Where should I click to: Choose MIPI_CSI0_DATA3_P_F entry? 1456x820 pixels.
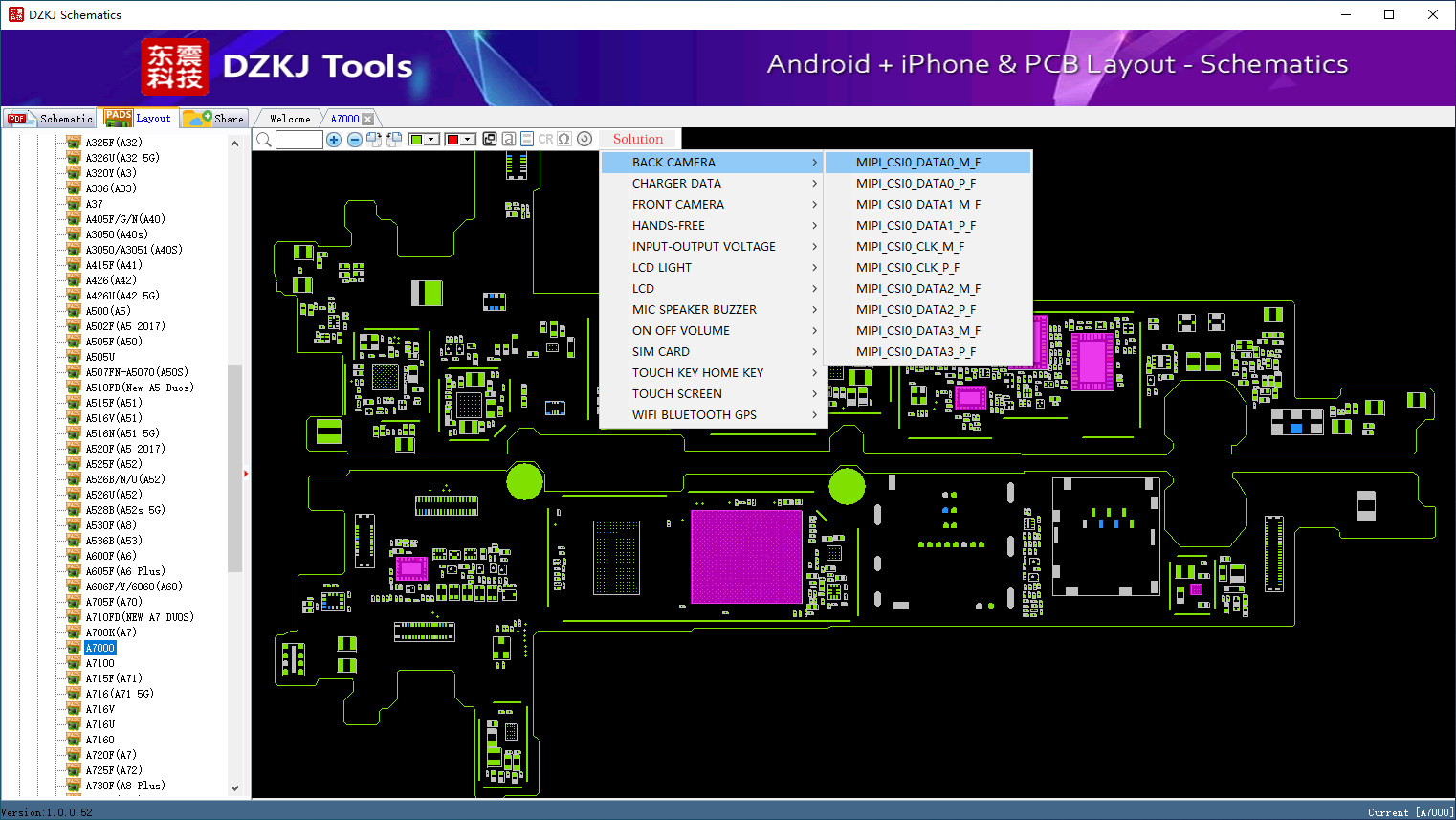pyautogui.click(x=928, y=352)
